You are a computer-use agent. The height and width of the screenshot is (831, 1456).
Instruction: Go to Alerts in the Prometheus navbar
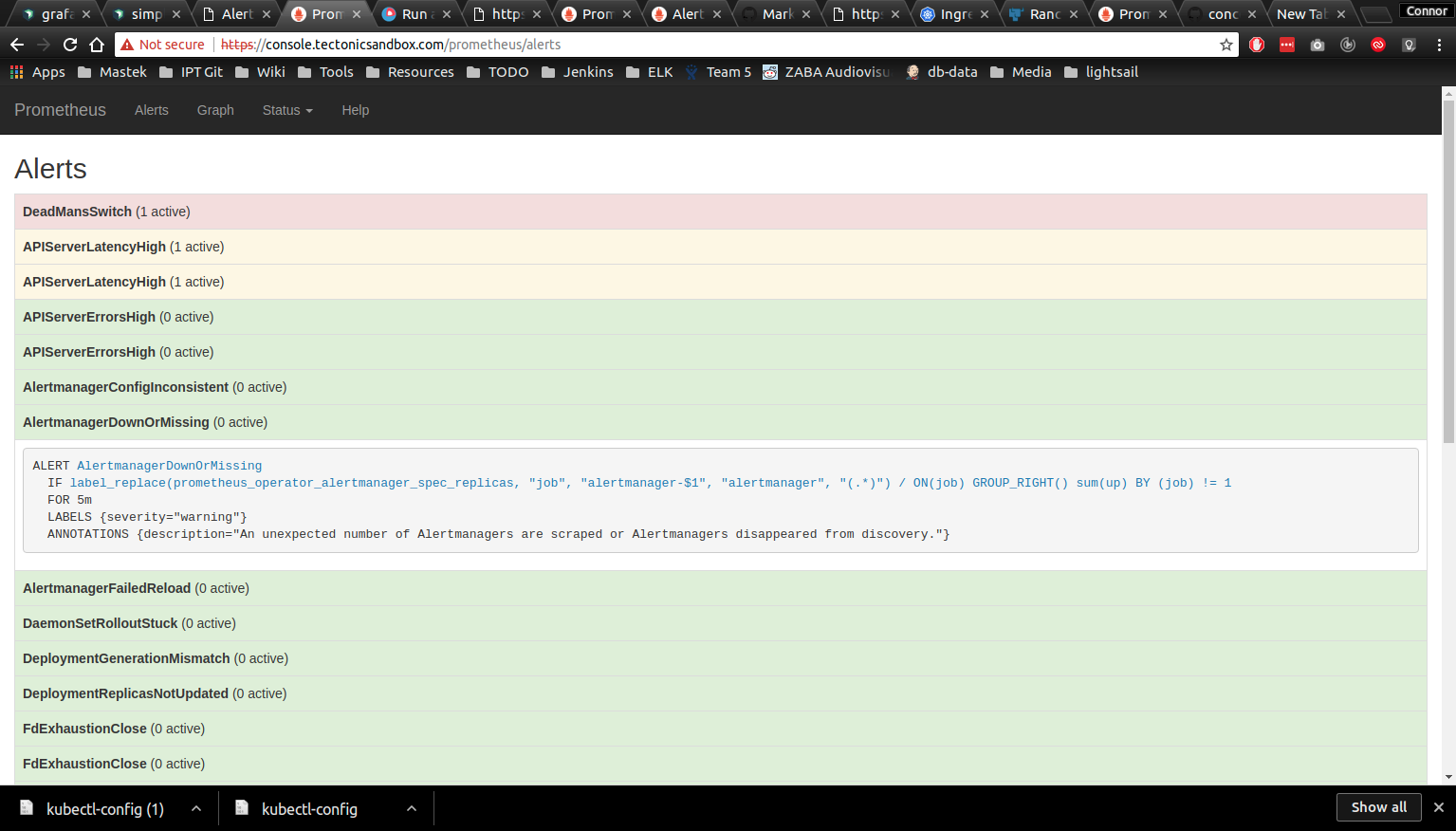tap(152, 110)
